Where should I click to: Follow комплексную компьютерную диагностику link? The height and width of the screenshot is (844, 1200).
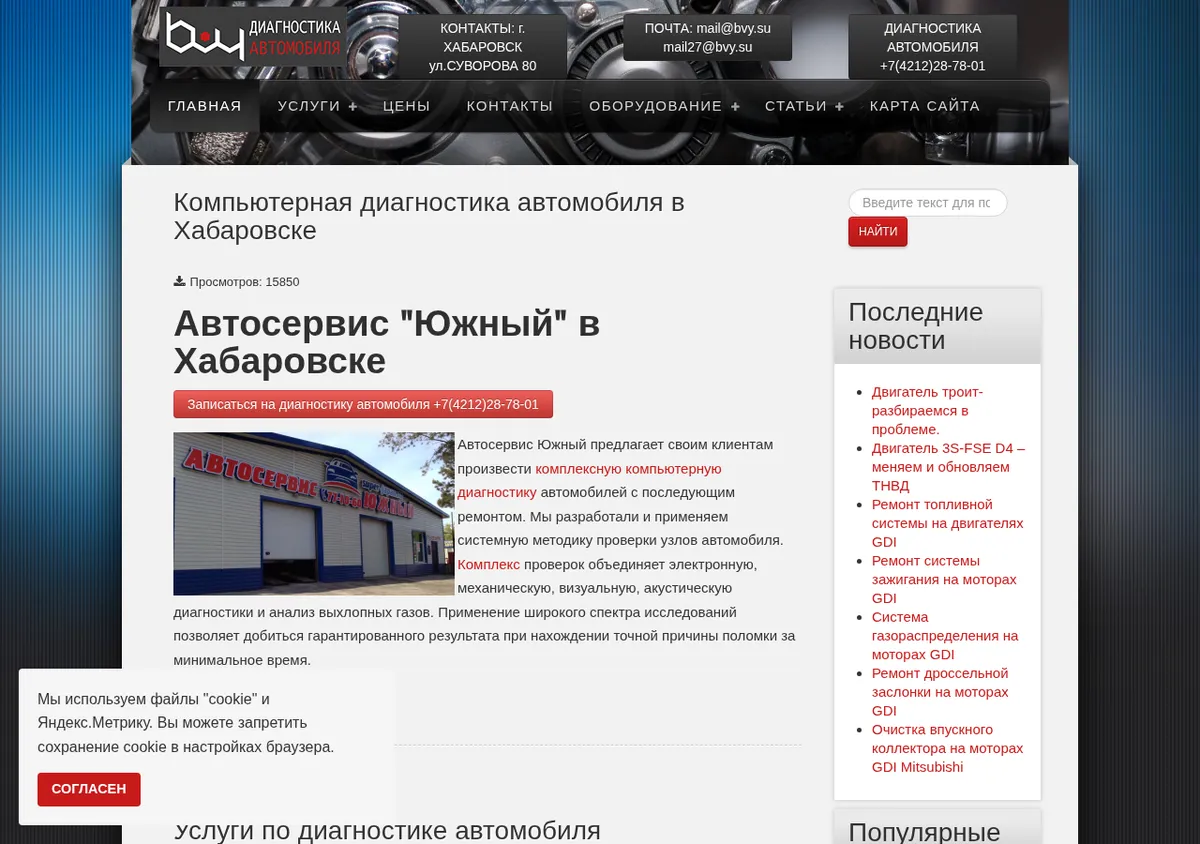coord(590,480)
